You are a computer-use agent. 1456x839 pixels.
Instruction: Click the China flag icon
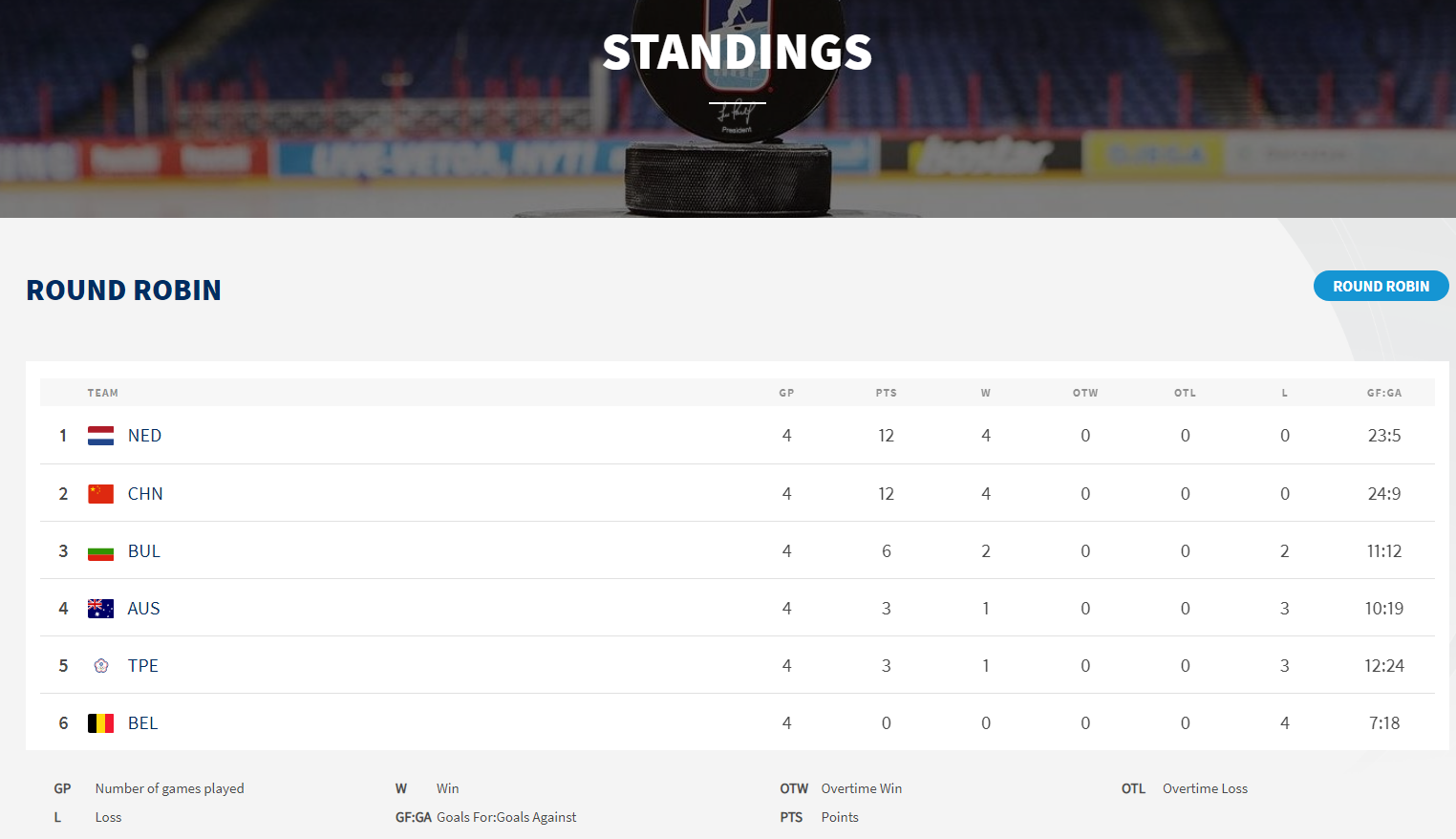click(100, 494)
